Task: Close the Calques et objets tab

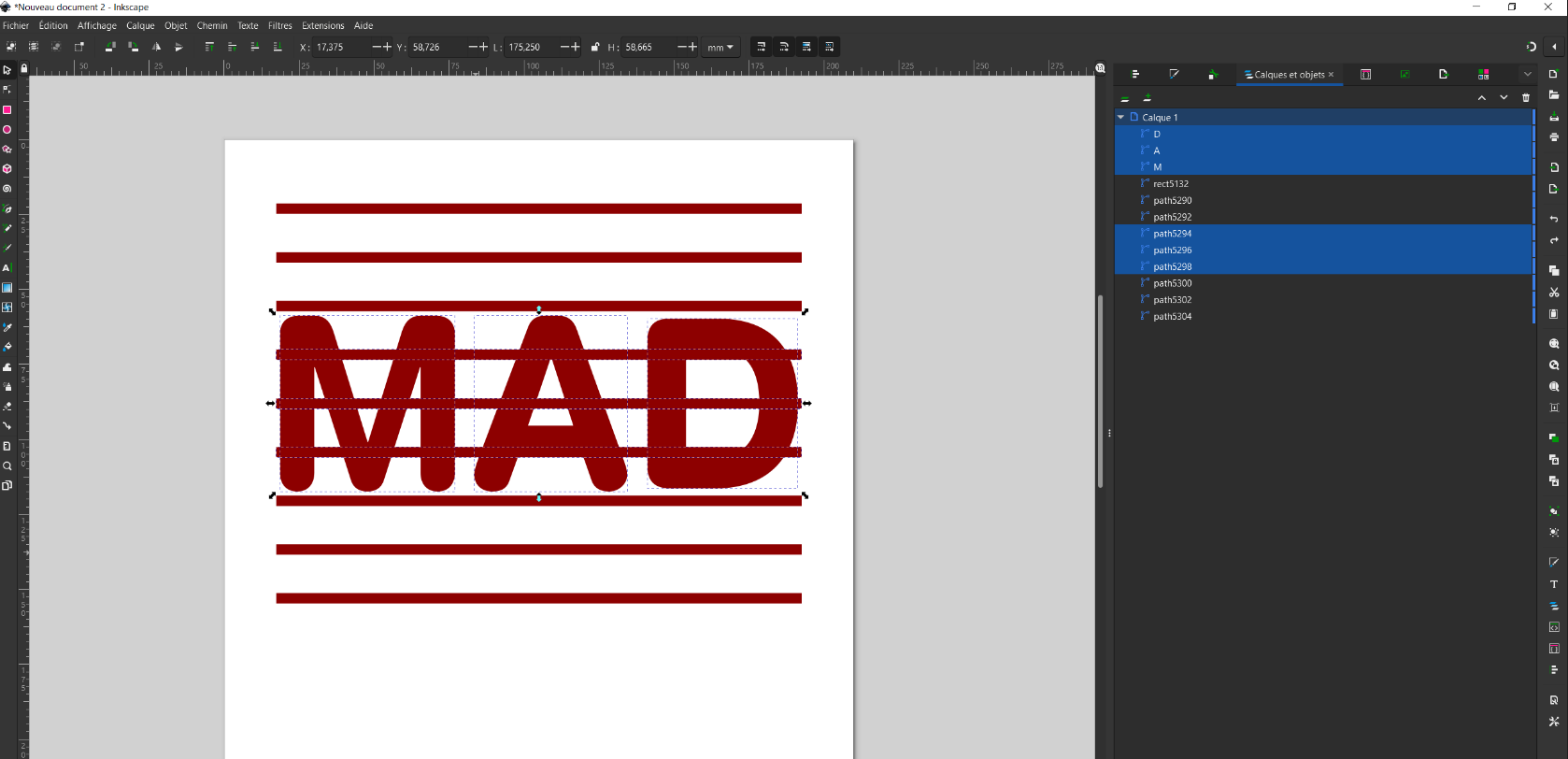Action: [x=1332, y=75]
